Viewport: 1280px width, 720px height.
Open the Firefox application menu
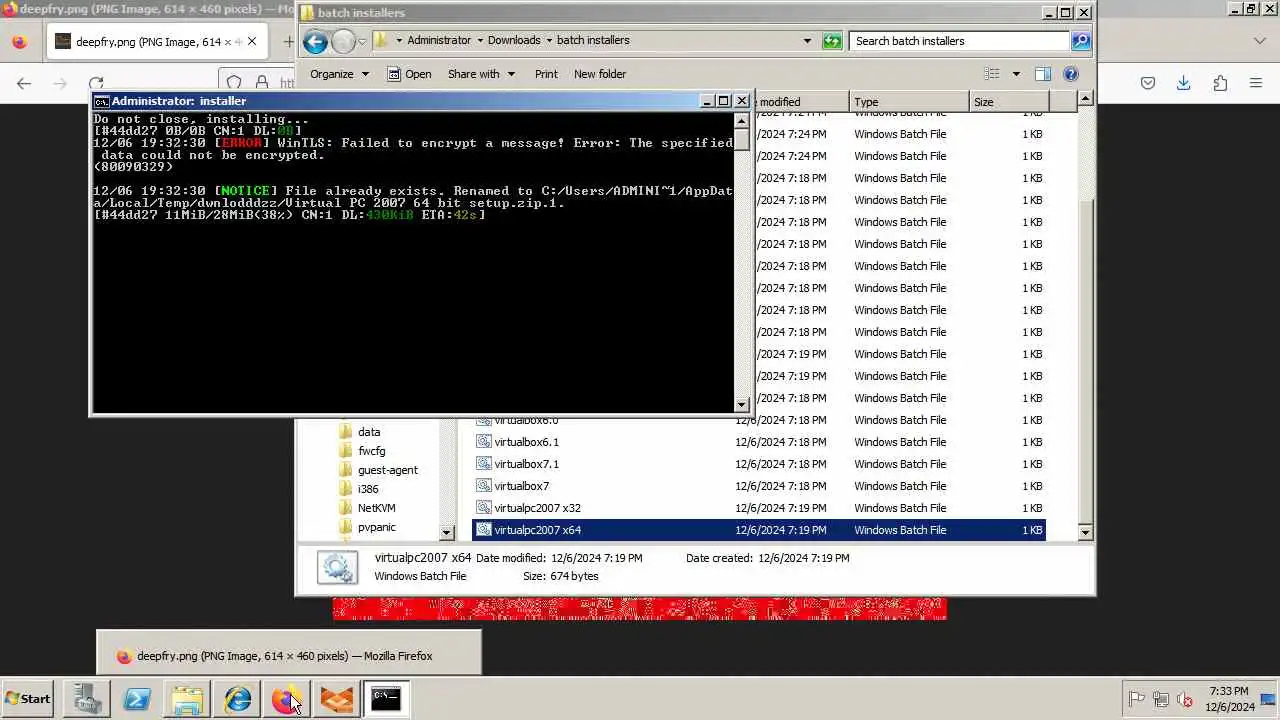pyautogui.click(x=1256, y=84)
